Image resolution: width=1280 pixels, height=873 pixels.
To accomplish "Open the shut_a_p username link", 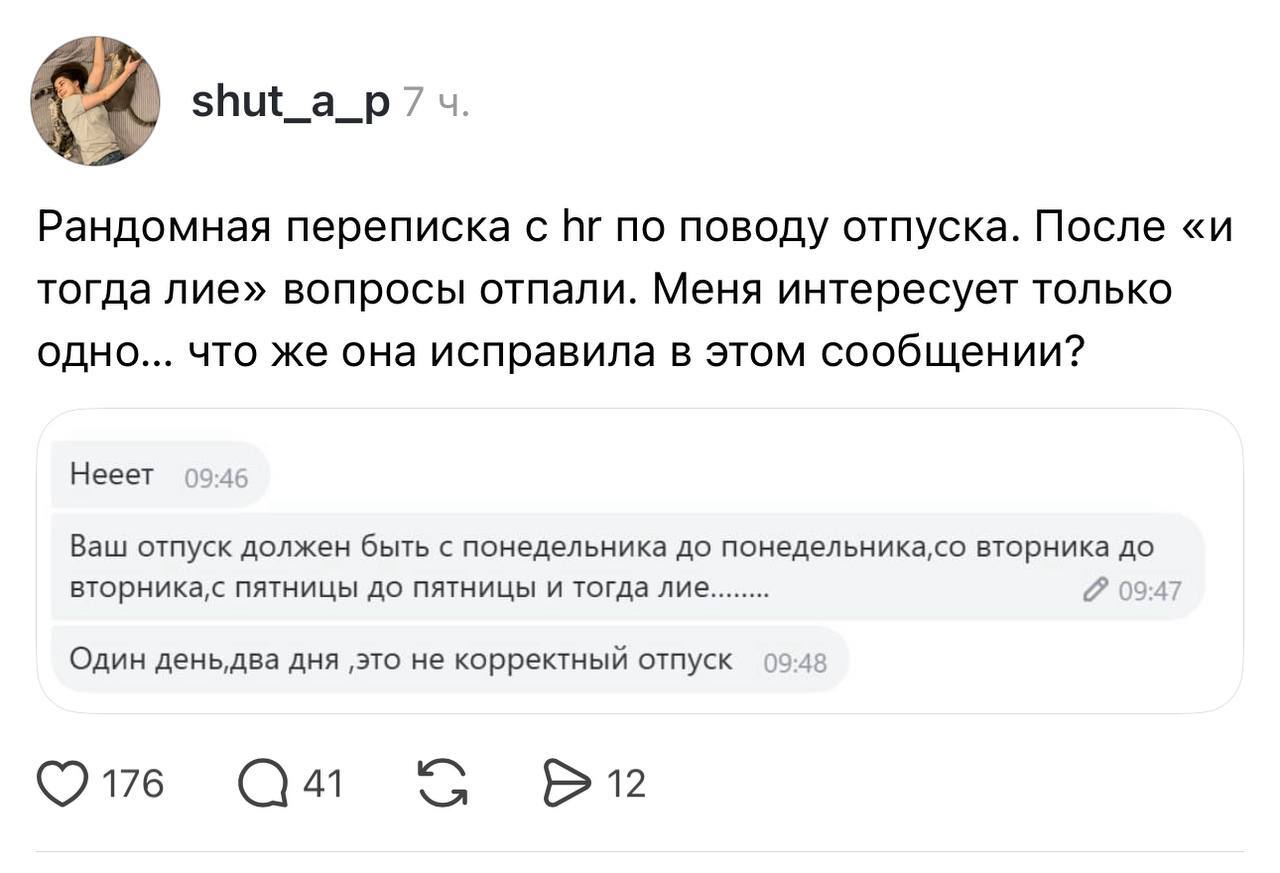I will [x=290, y=101].
